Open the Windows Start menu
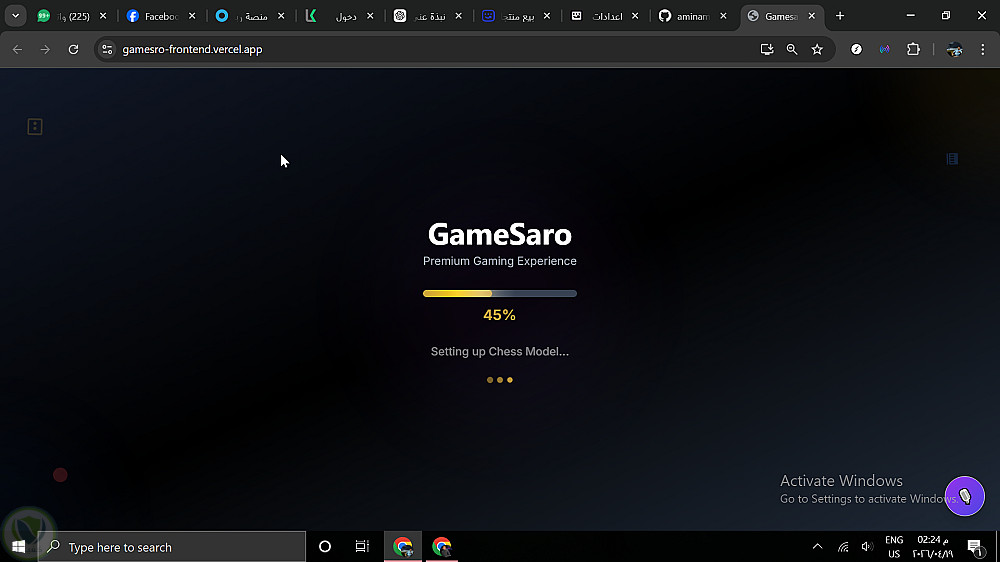 click(x=18, y=547)
